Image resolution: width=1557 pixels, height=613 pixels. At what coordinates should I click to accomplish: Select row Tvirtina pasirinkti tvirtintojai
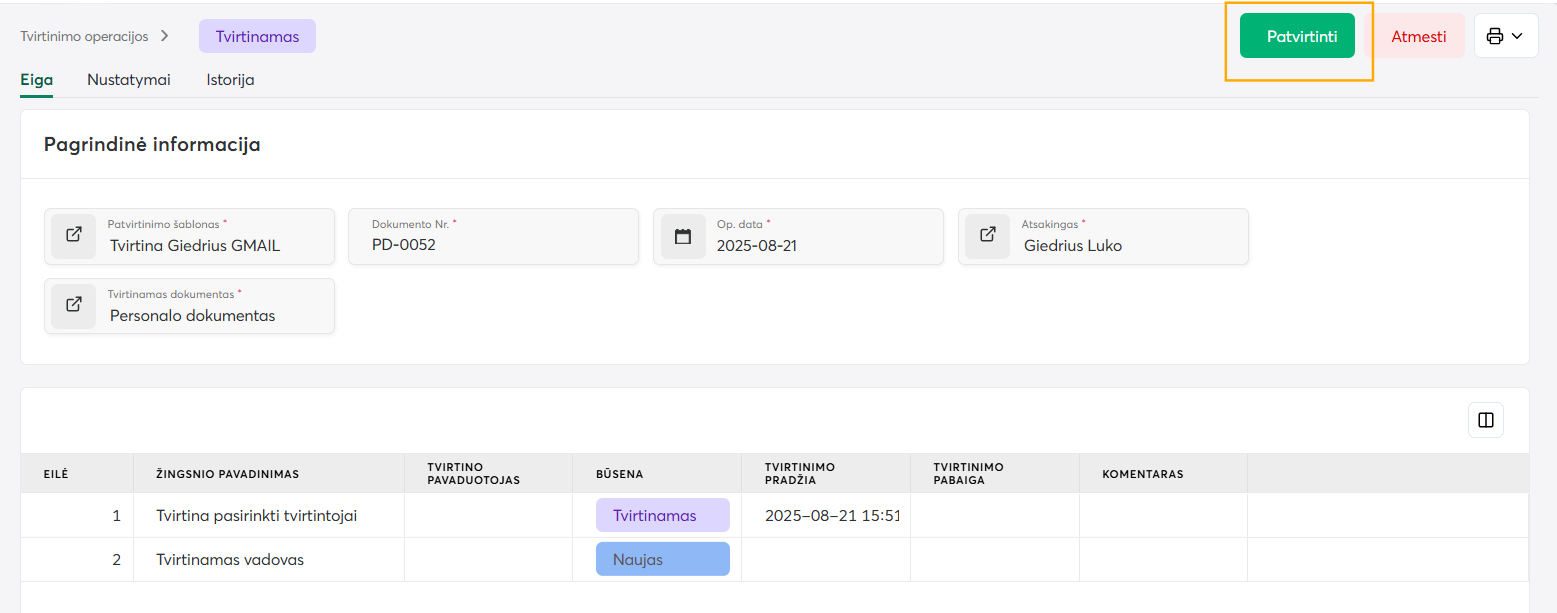coord(774,516)
